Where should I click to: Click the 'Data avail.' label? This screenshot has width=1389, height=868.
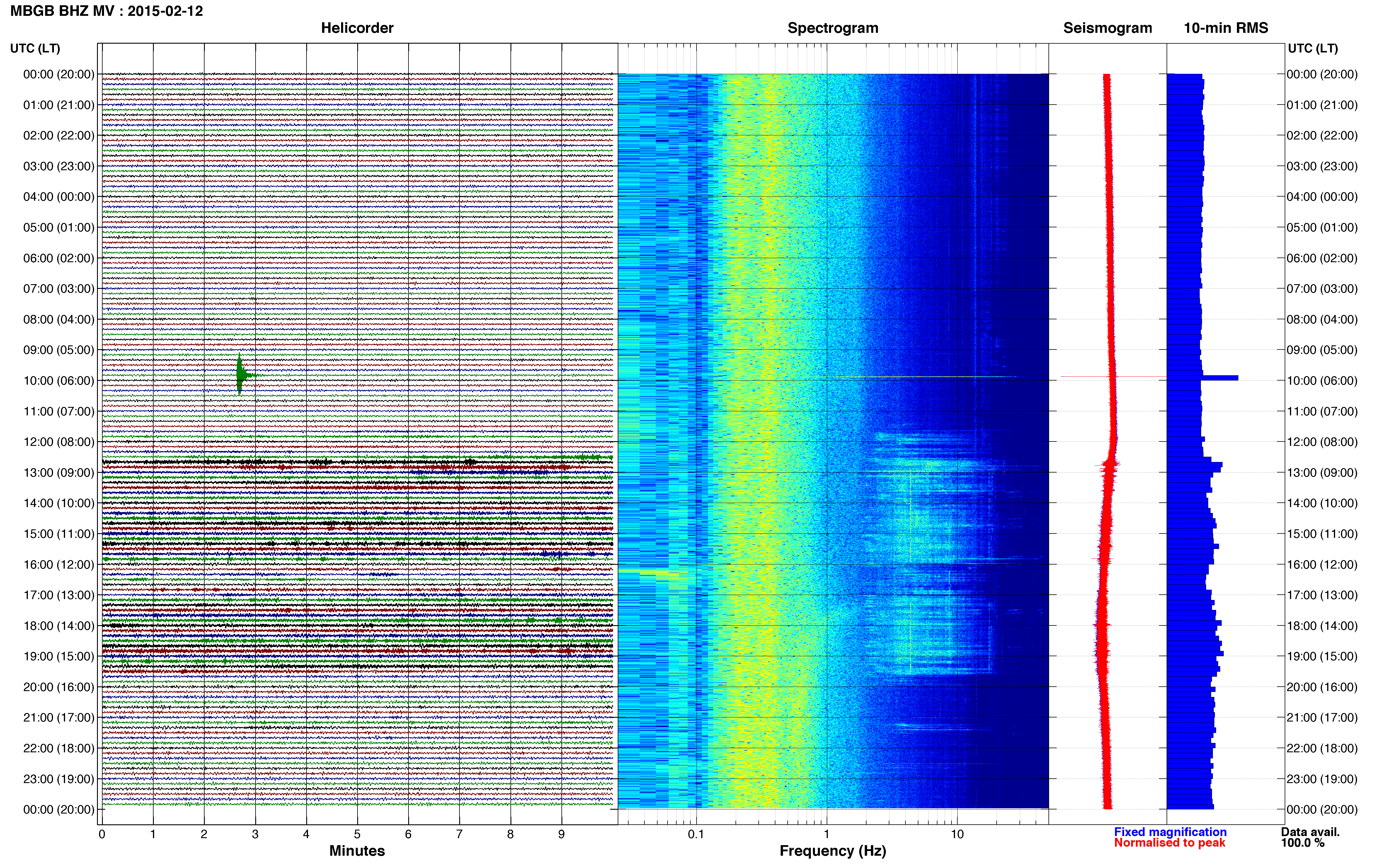pos(1310,832)
